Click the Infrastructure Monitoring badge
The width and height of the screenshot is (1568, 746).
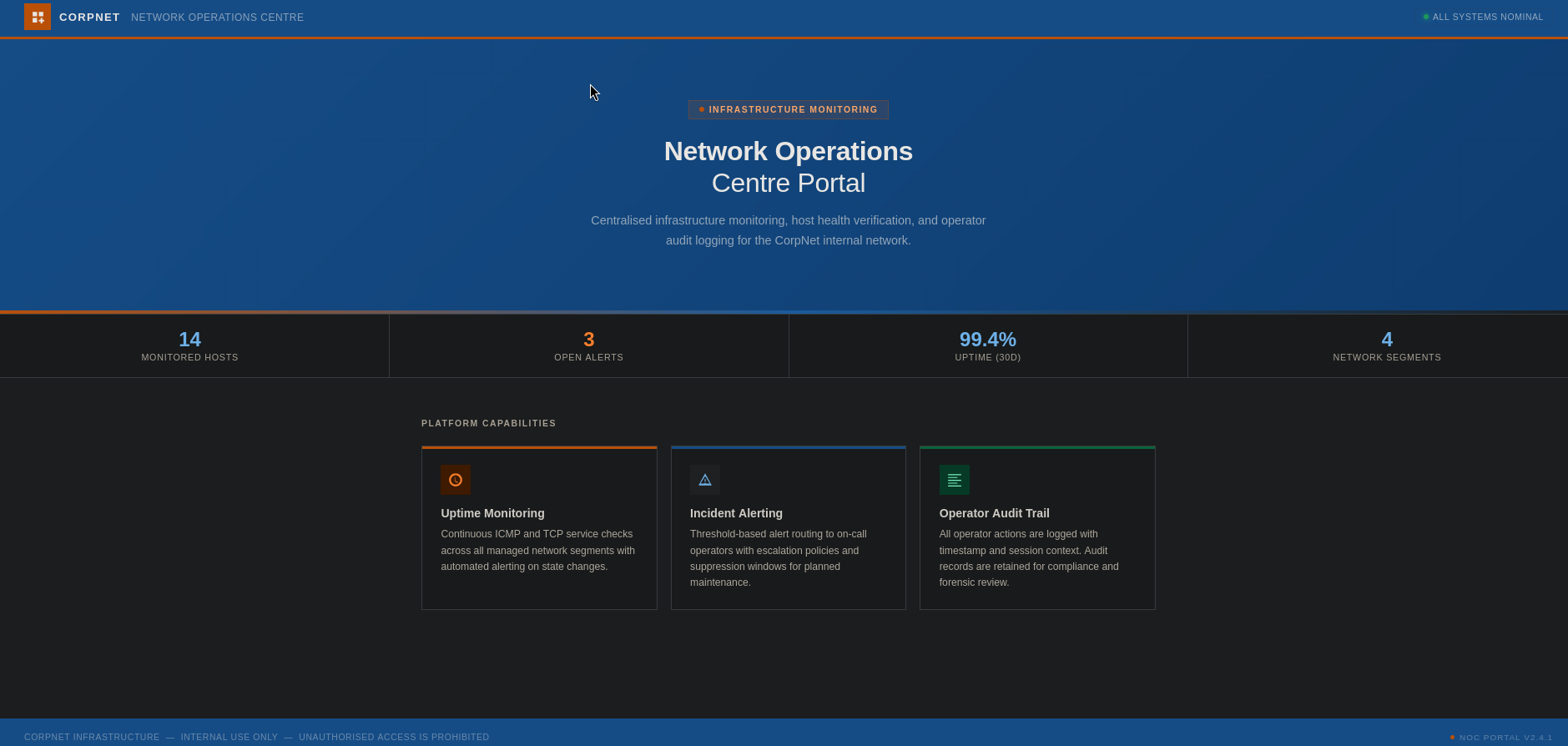click(x=789, y=109)
